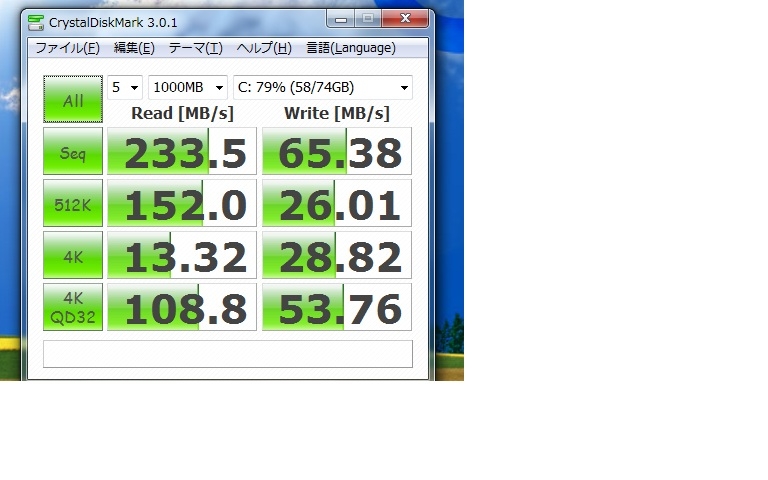Click the CrystalDiskMark title bar app icon

[x=37, y=21]
